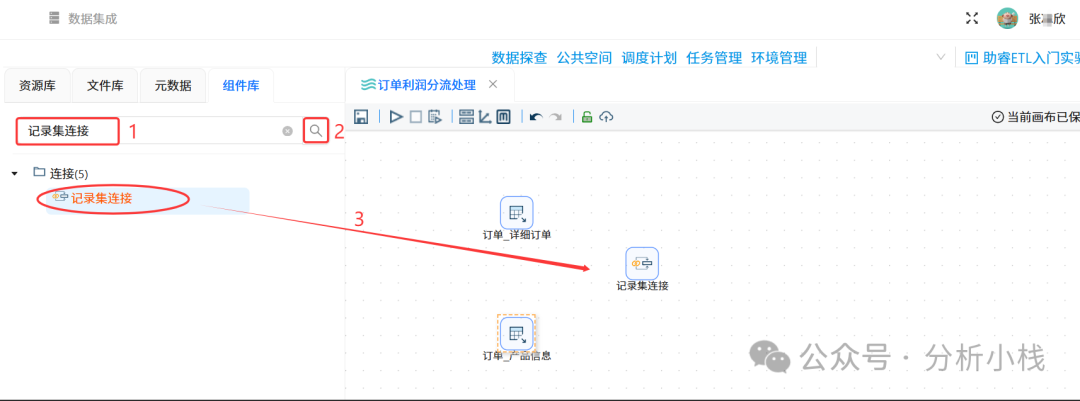
Task: Click the book icon beside 助睿ETL入门实验
Action: 971,58
